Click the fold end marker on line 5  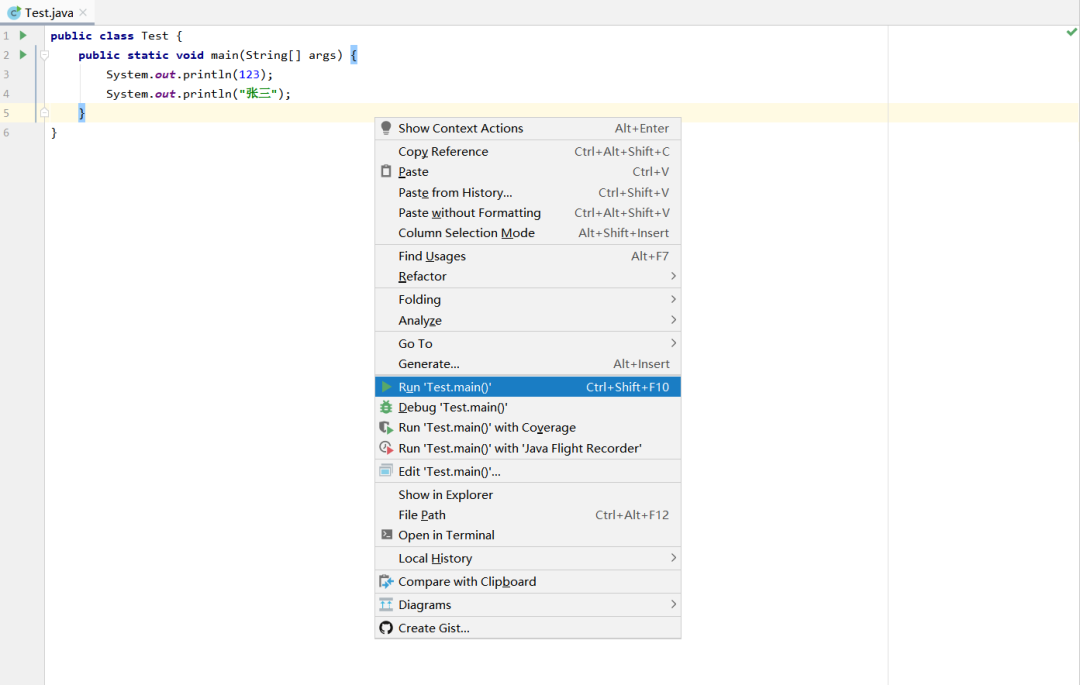click(x=44, y=112)
